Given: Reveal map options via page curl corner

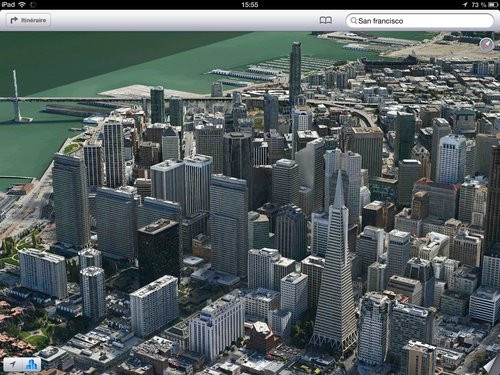Looking at the screenshot, I should point(491,365).
